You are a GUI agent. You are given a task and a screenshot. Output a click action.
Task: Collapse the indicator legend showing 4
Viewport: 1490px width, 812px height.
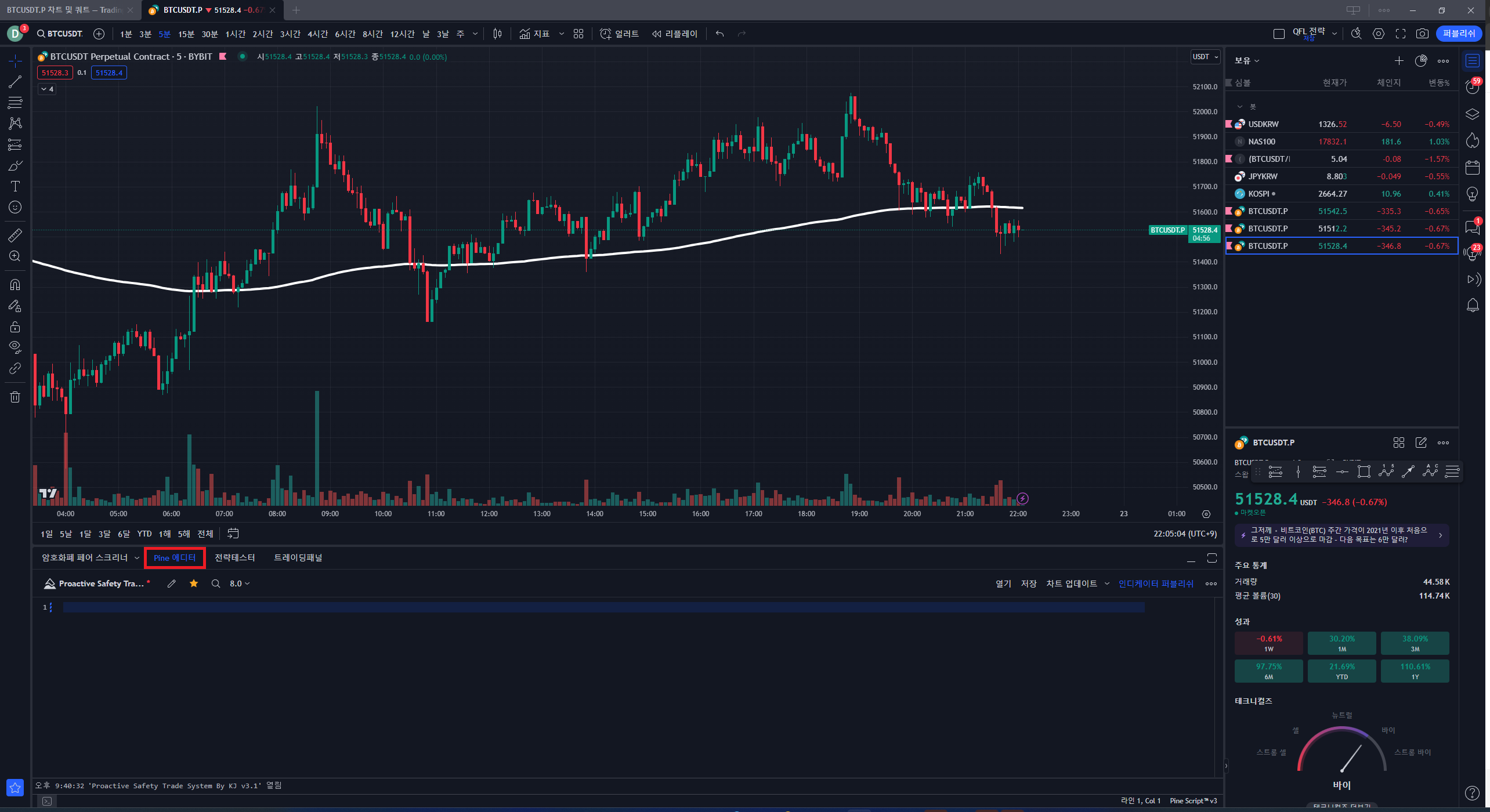point(47,89)
